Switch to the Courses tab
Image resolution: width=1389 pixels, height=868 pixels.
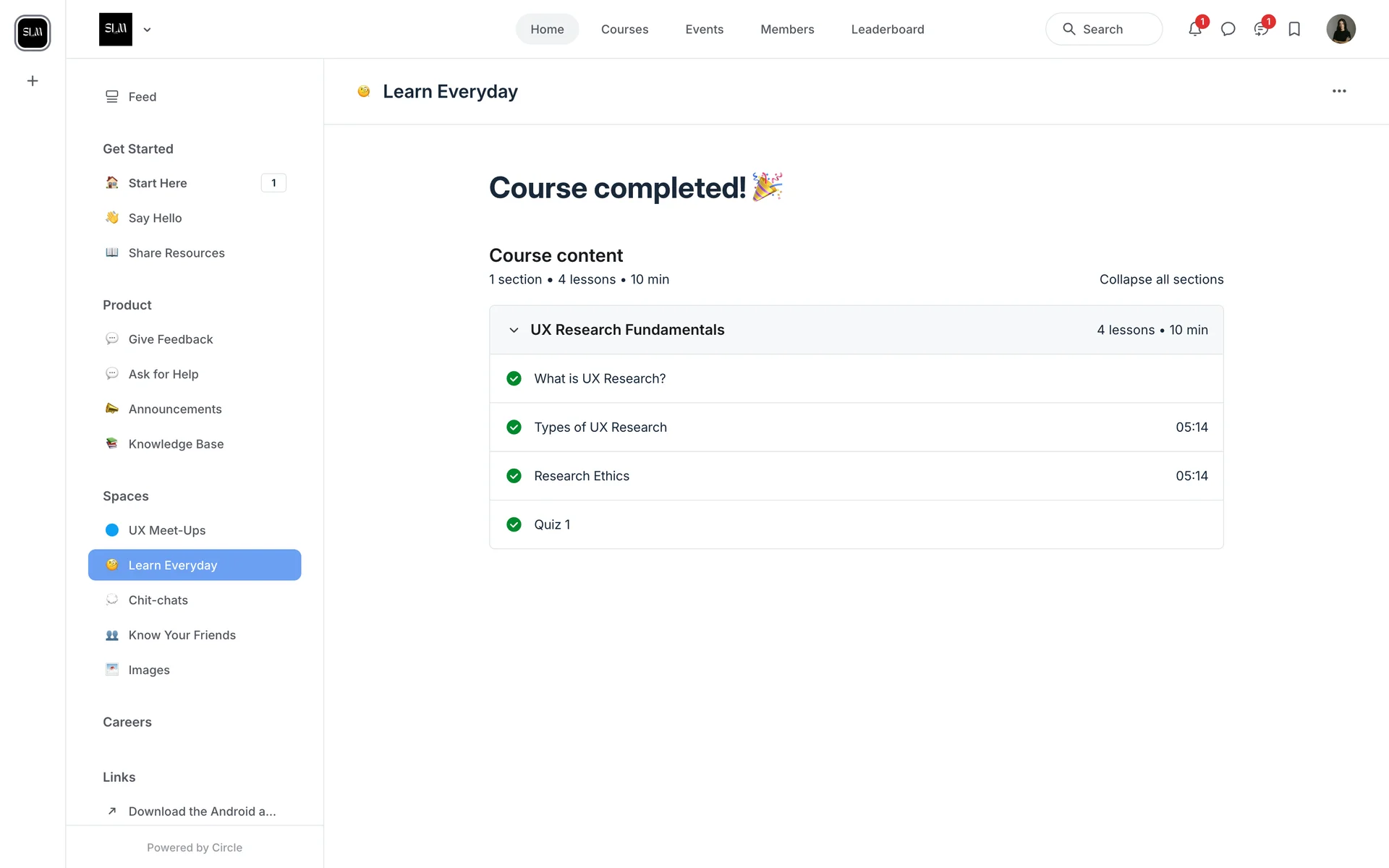pos(624,30)
